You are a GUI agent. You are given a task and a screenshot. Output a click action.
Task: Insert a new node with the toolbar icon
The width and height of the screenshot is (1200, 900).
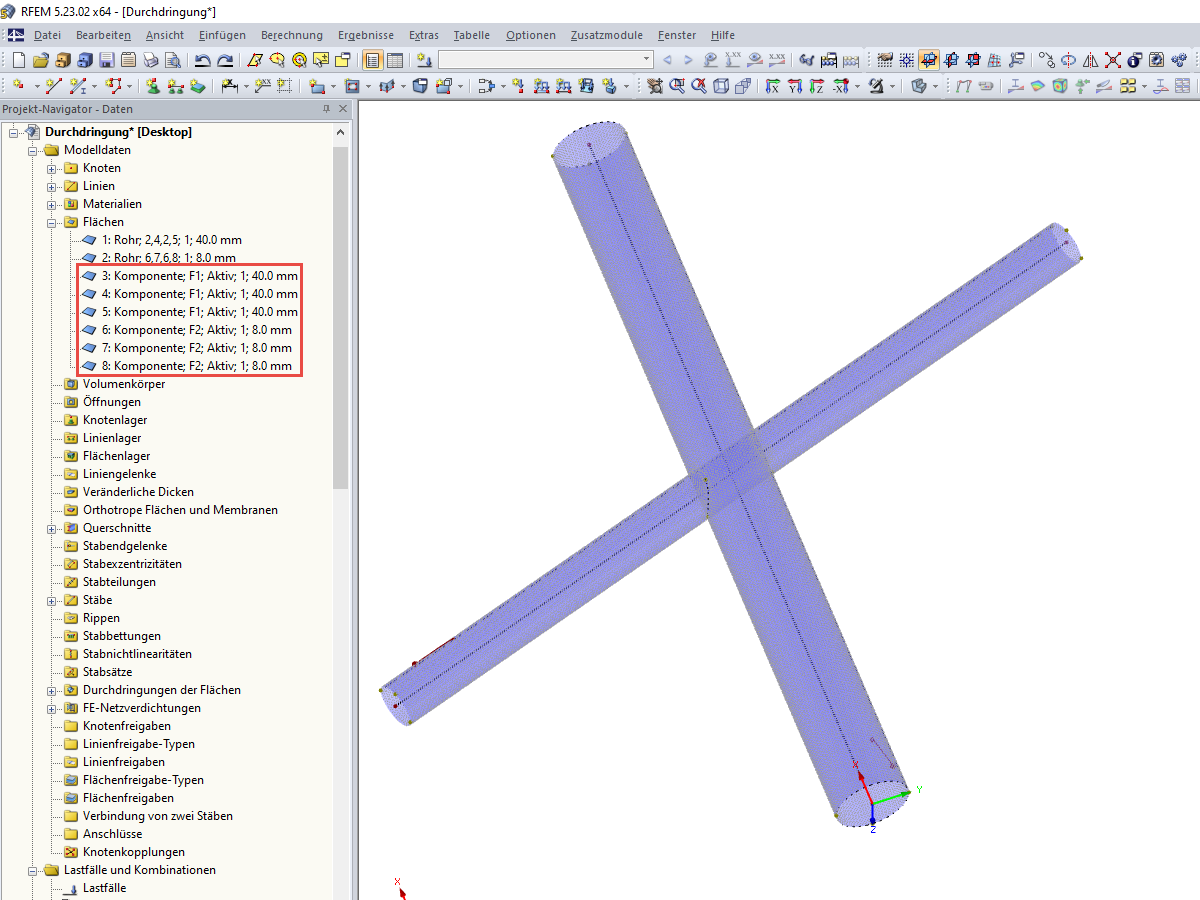18,86
